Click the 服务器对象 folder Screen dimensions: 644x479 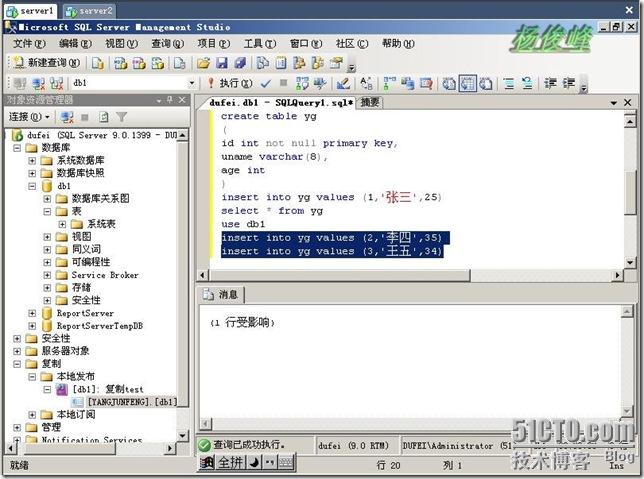tap(65, 351)
